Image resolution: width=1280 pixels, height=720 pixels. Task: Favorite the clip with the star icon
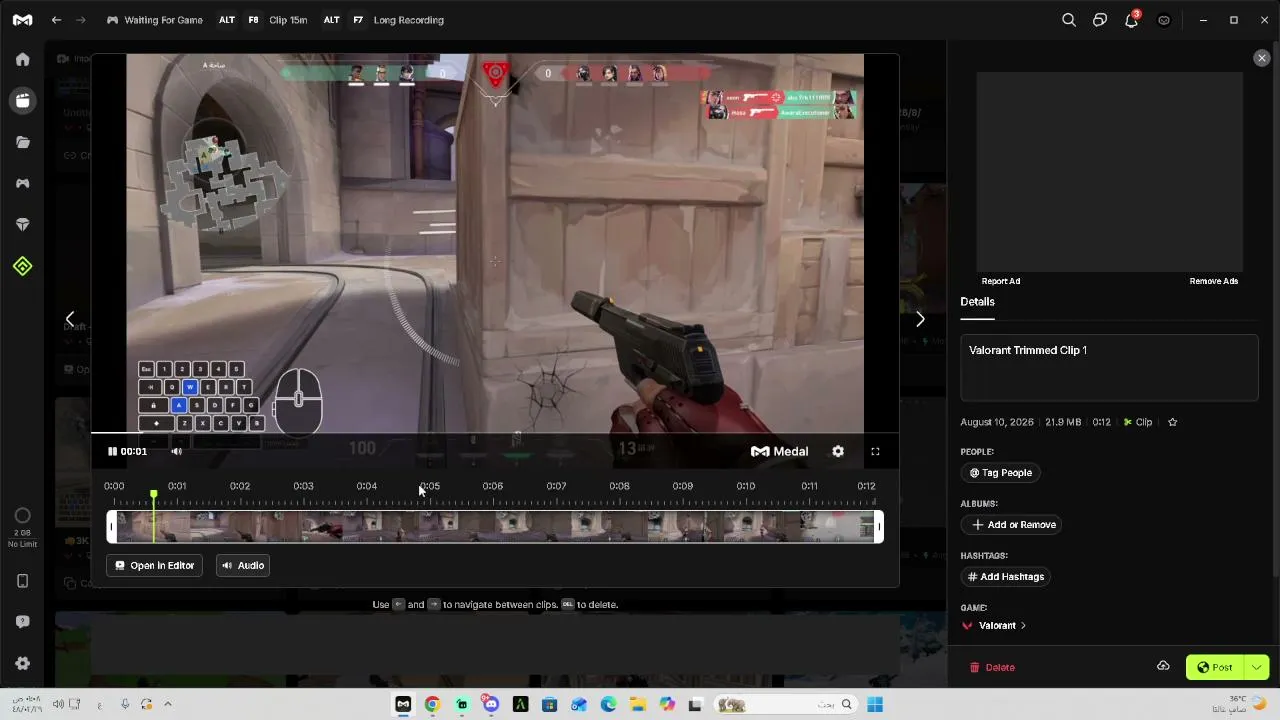[x=1173, y=422]
